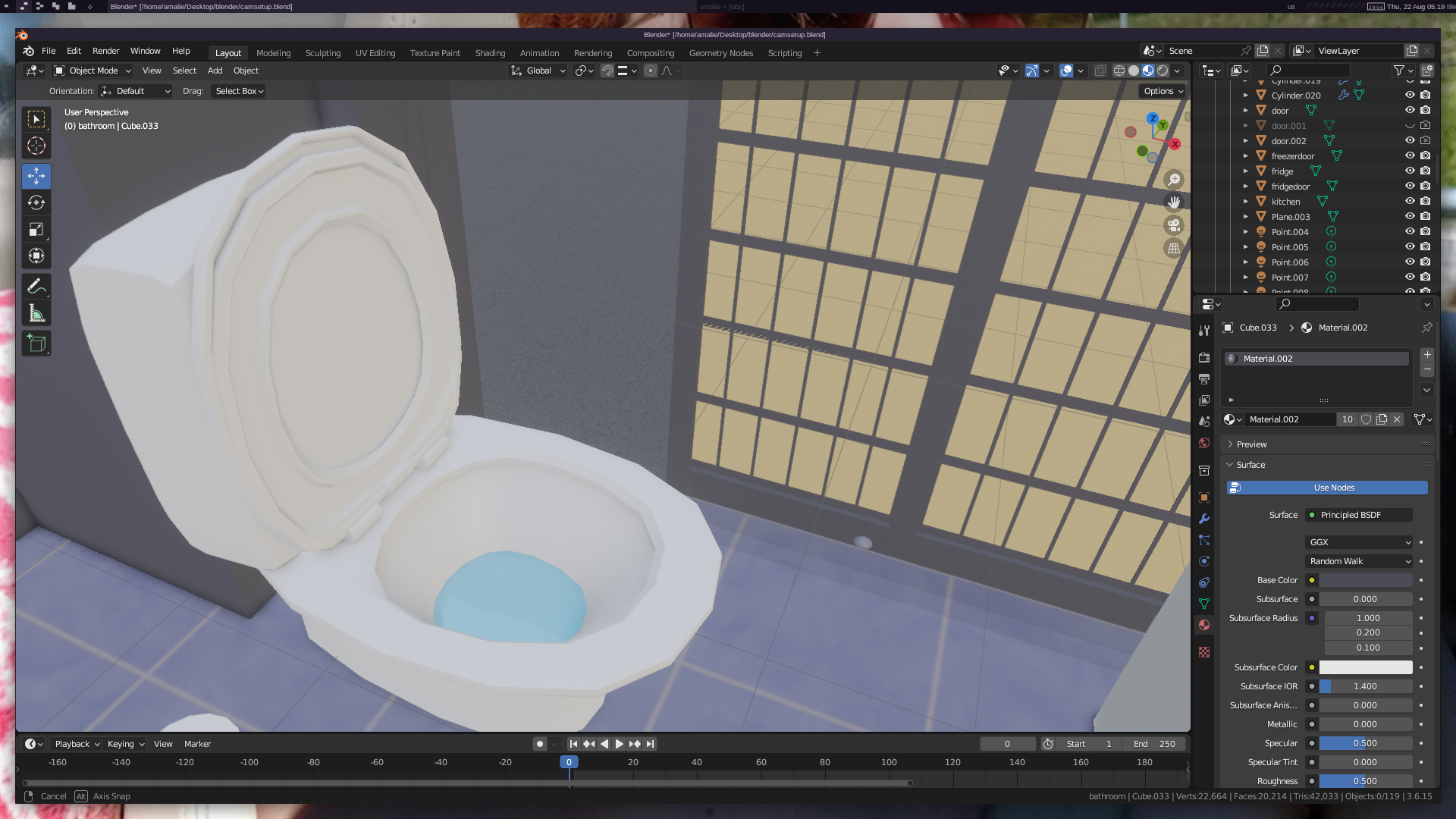Toggle visibility of the kitchen object
This screenshot has width=1456, height=819.
pos(1410,202)
